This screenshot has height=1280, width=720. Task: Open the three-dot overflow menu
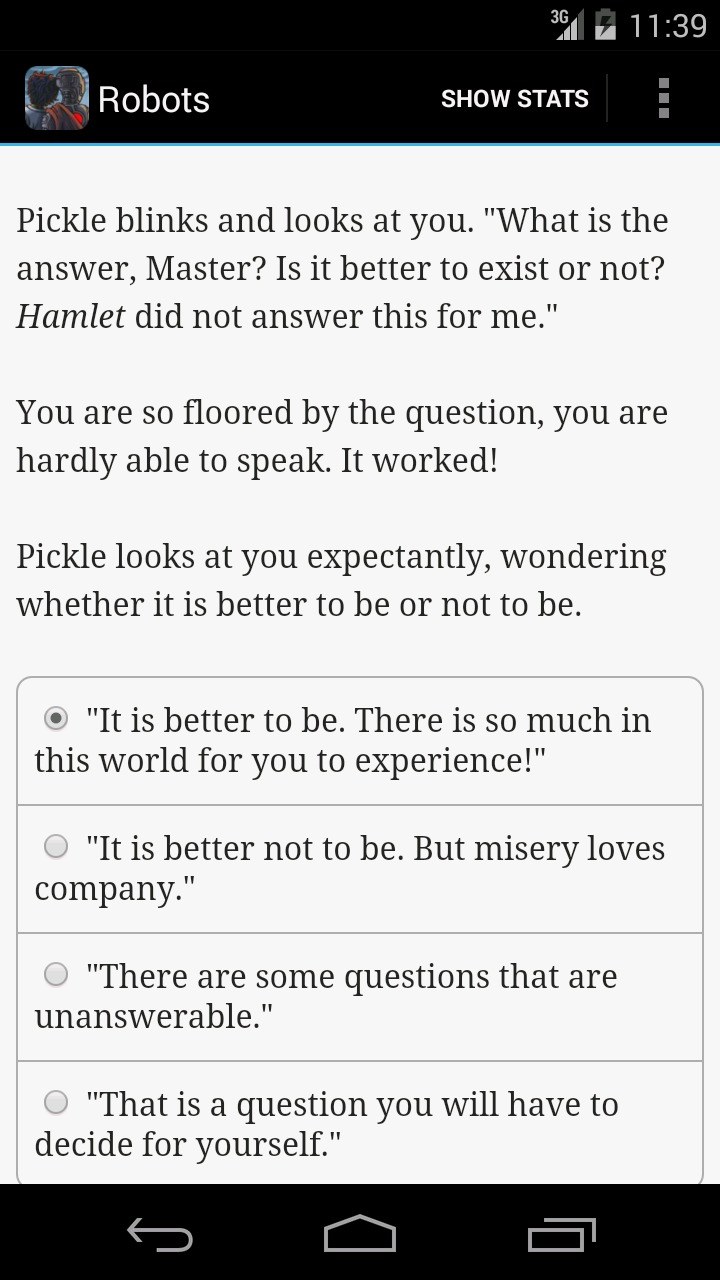coord(663,98)
